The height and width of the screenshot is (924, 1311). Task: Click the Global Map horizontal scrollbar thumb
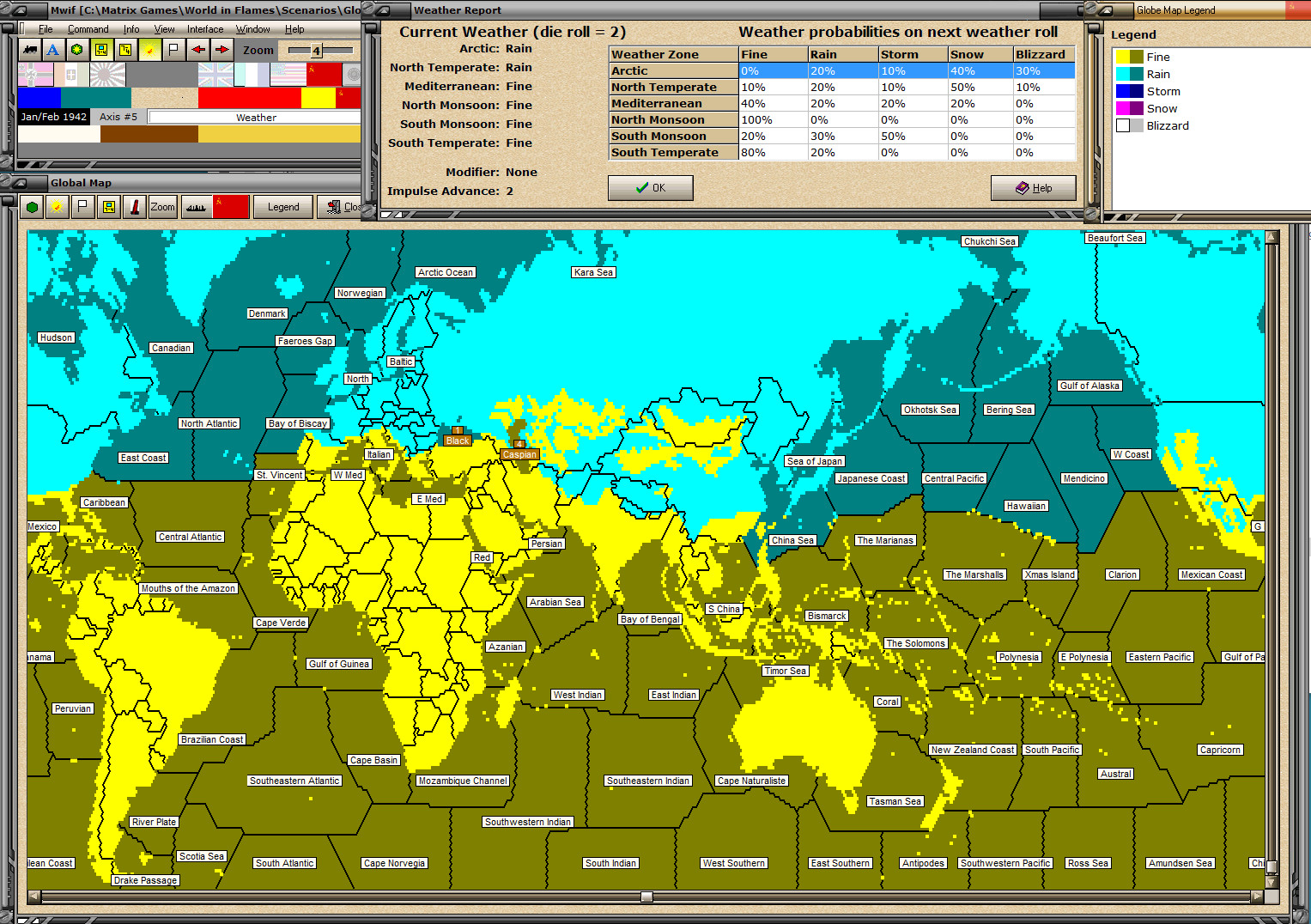tap(647, 897)
